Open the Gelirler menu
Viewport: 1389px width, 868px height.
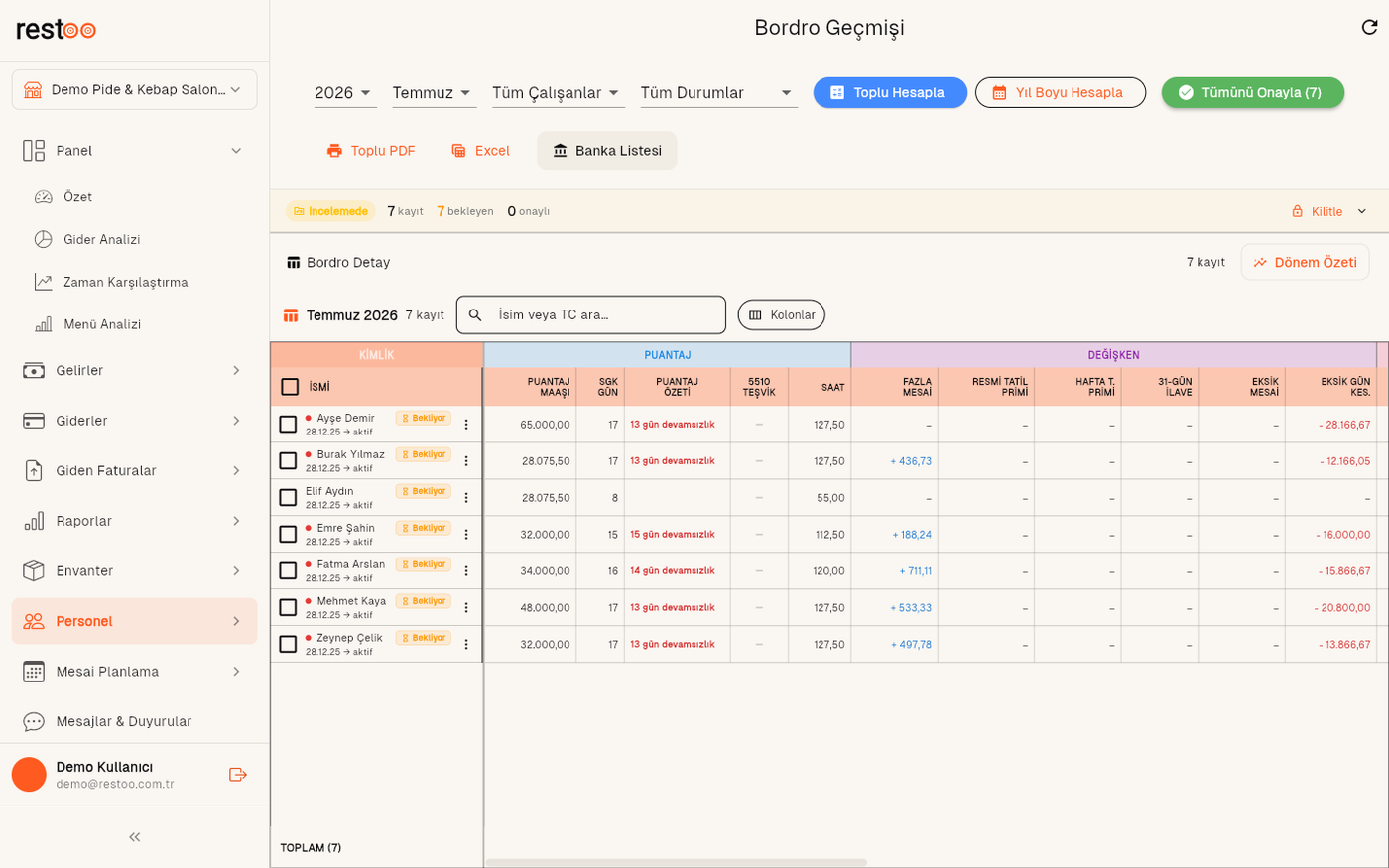[x=135, y=371]
